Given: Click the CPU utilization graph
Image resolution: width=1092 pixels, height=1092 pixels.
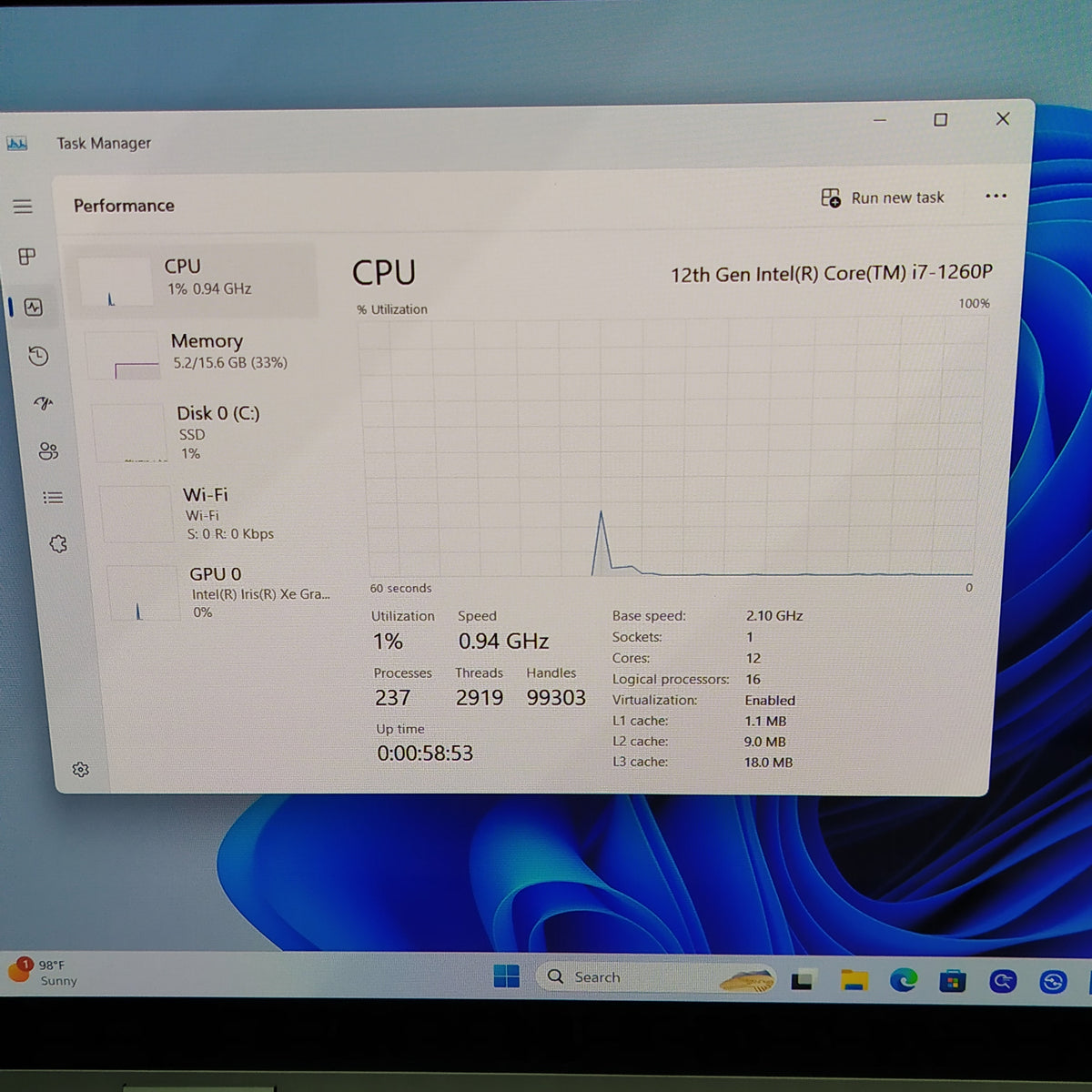Looking at the screenshot, I should 672,448.
